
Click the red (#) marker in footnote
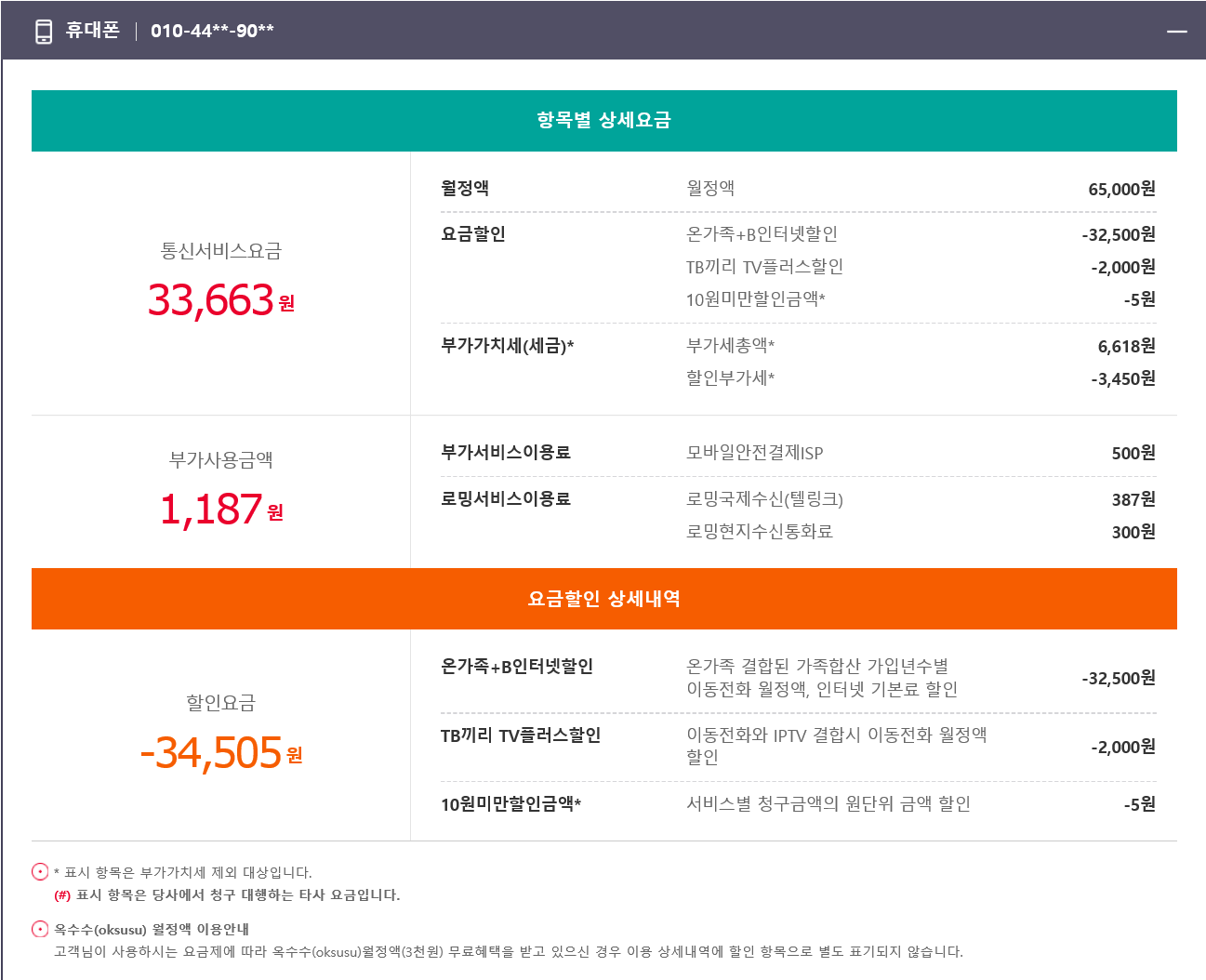(62, 895)
